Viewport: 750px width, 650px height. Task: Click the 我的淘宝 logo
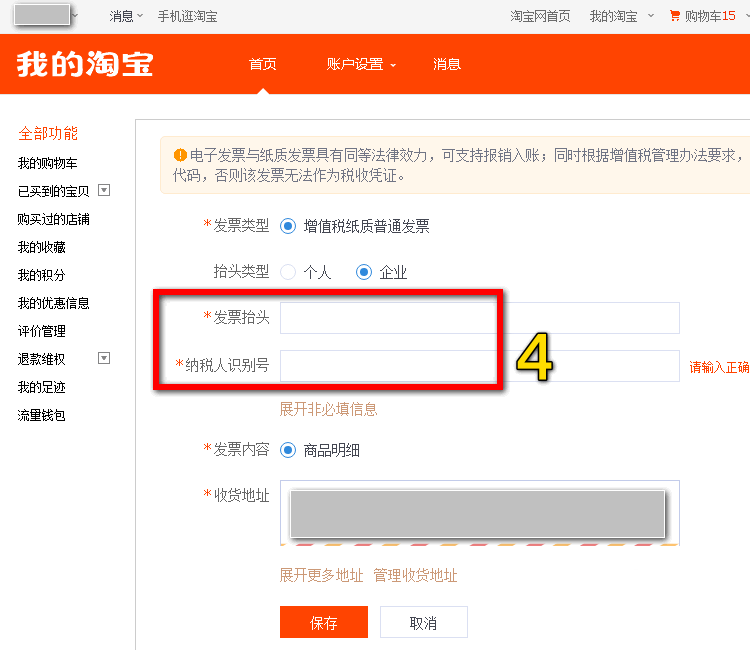85,64
